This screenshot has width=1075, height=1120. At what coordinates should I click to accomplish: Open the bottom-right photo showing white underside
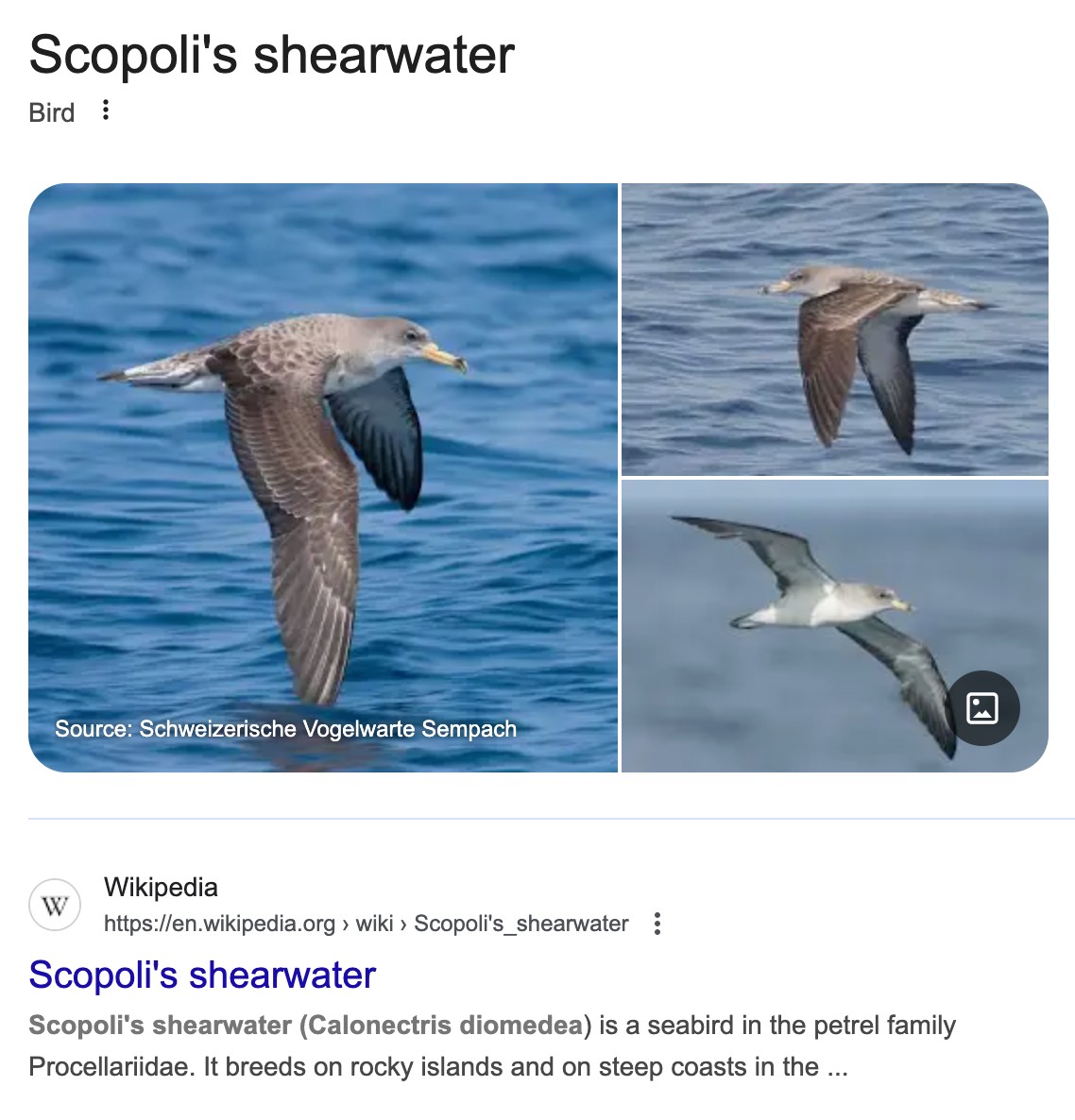835,626
